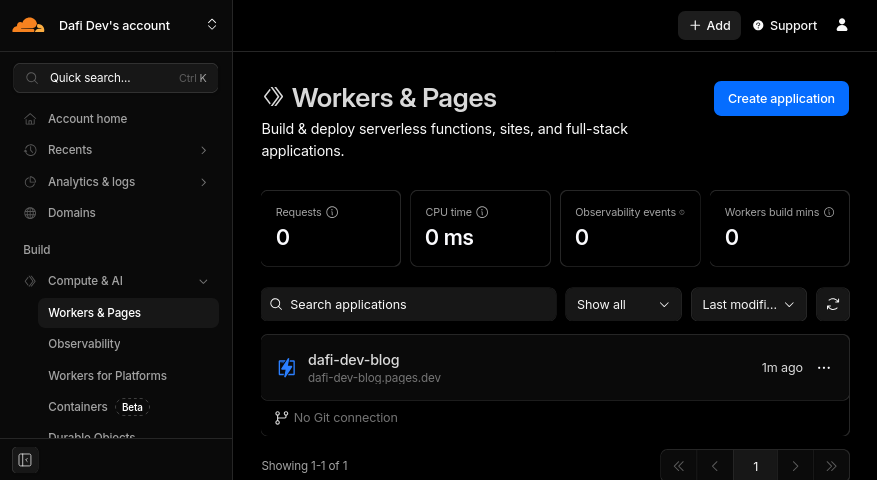This screenshot has height=480, width=877.
Task: Open the account switcher chevrons
Action: coord(212,25)
